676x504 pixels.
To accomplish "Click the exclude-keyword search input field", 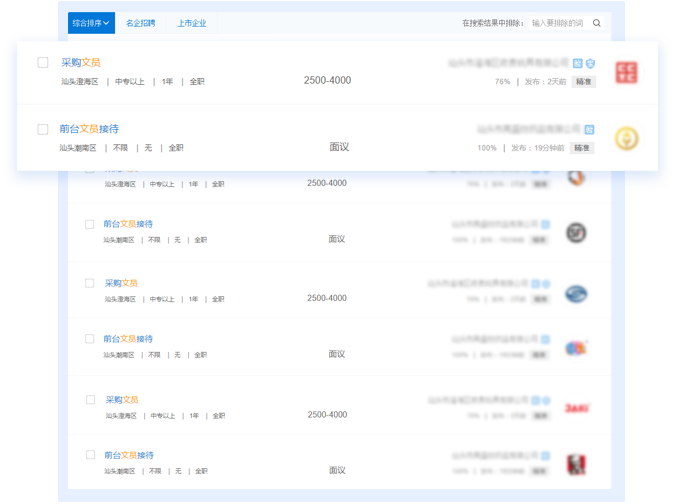I will click(x=558, y=22).
